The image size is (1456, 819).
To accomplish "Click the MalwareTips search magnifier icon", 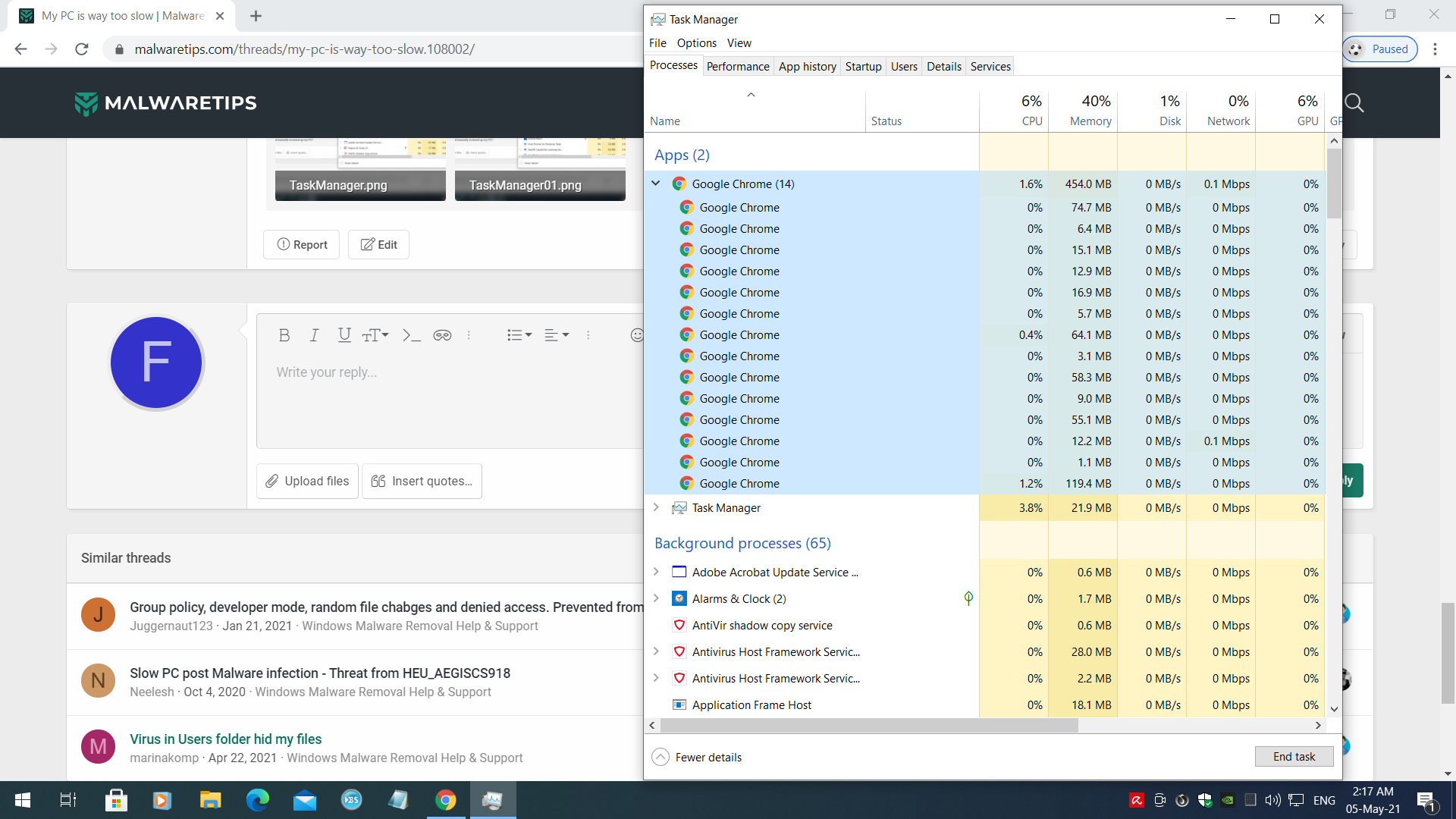I will 1354,103.
